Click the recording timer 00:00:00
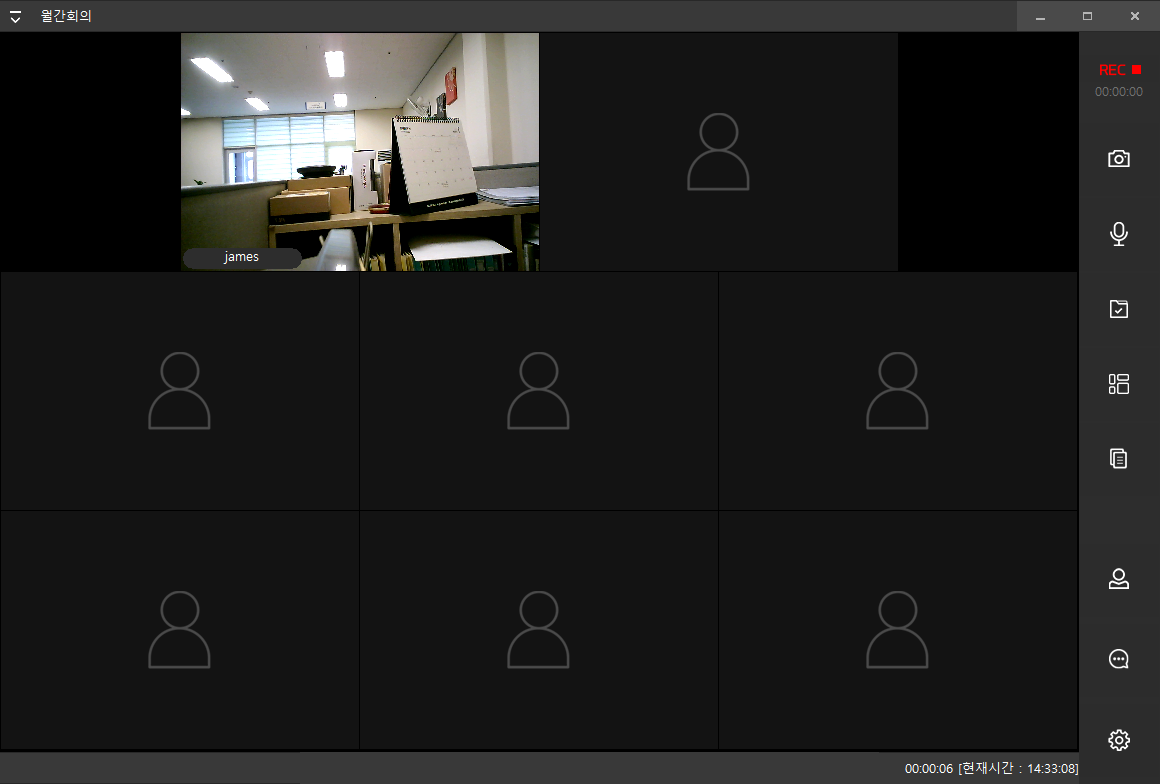1160x784 pixels. point(1119,92)
